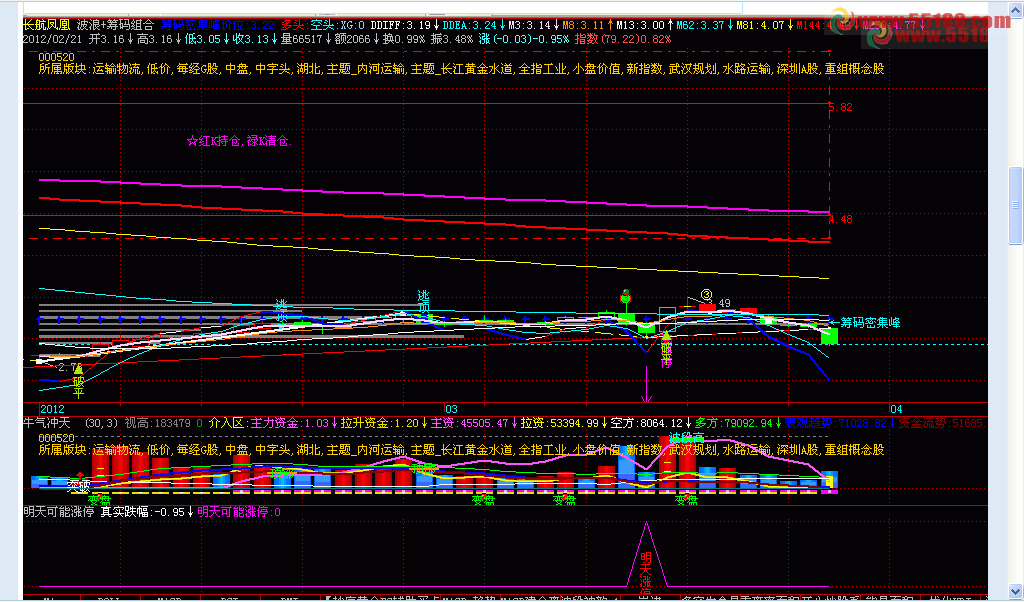
Task: Click the 主力资金:1.03 readout
Action: coord(290,423)
